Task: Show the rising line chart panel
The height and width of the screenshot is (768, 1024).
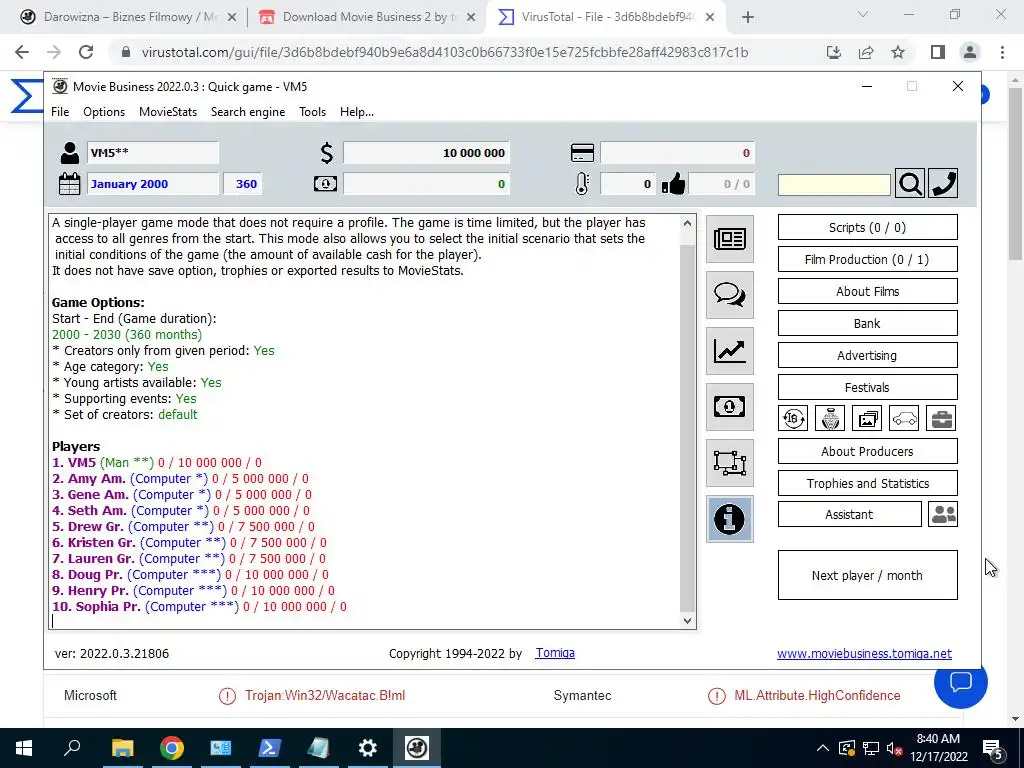Action: (729, 351)
